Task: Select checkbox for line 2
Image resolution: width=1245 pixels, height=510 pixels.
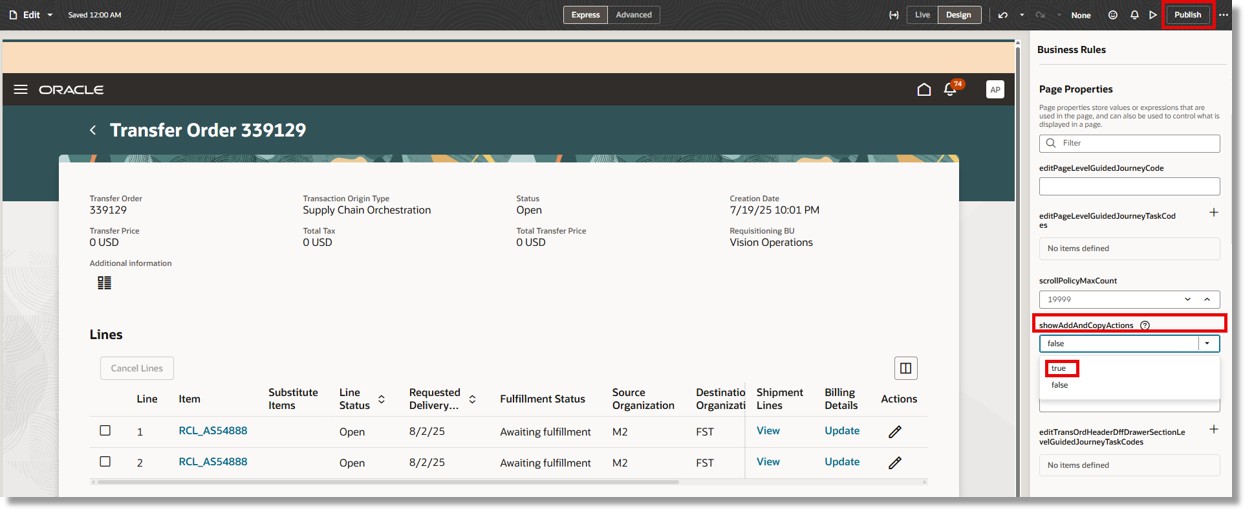Action: (105, 462)
